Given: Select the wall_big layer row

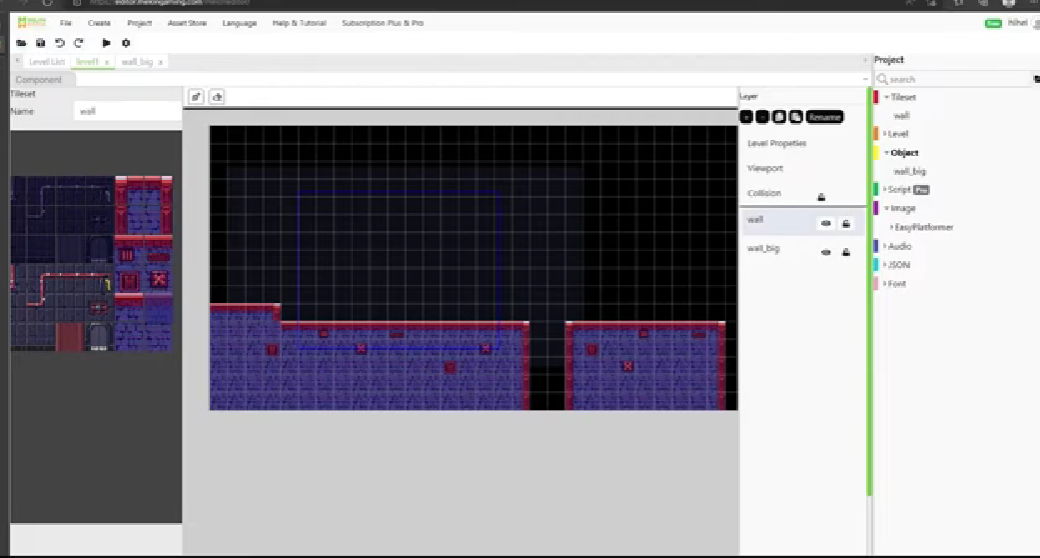Looking at the screenshot, I should 803,249.
